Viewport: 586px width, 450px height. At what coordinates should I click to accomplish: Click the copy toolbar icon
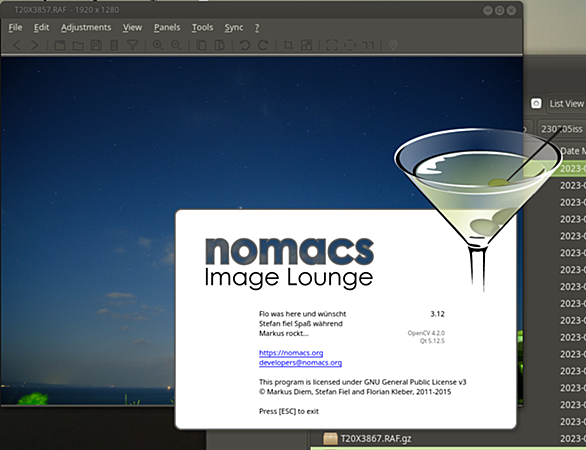201,45
